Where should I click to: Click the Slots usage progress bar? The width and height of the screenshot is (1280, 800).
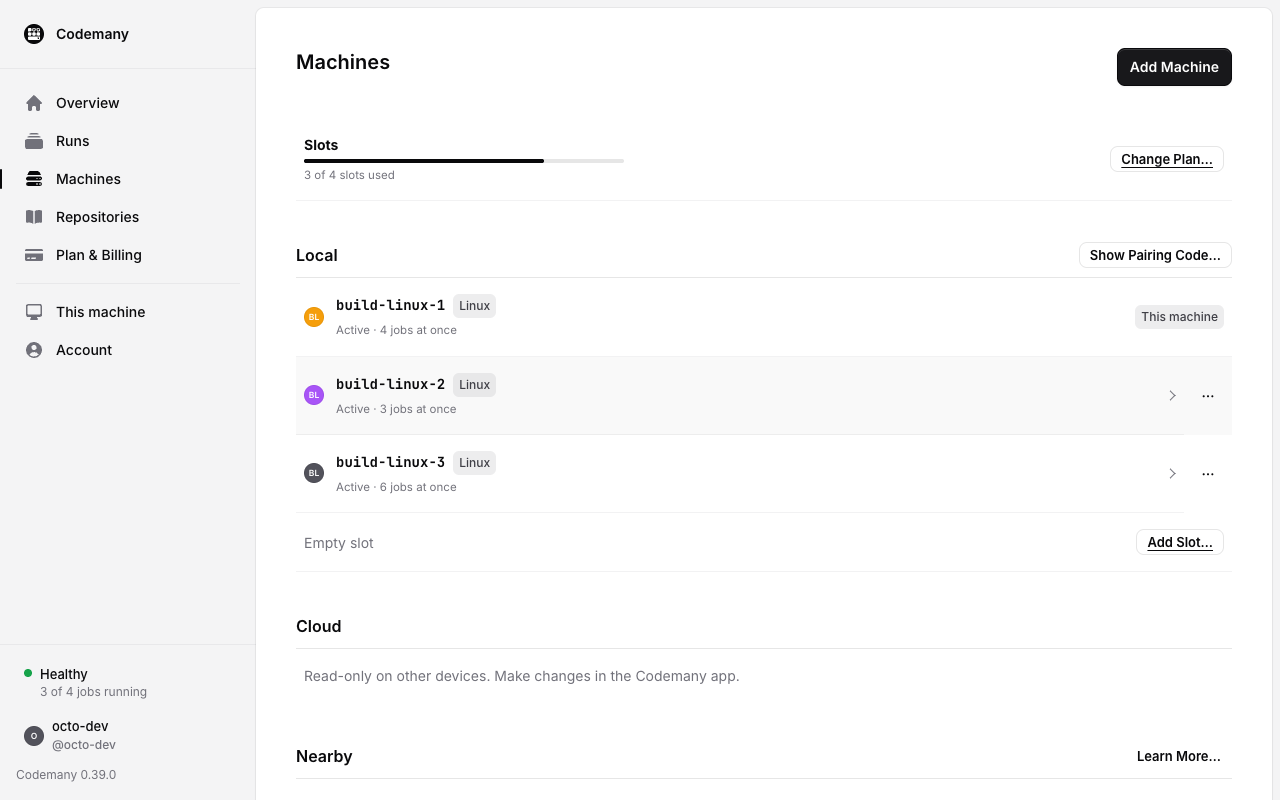click(x=464, y=161)
